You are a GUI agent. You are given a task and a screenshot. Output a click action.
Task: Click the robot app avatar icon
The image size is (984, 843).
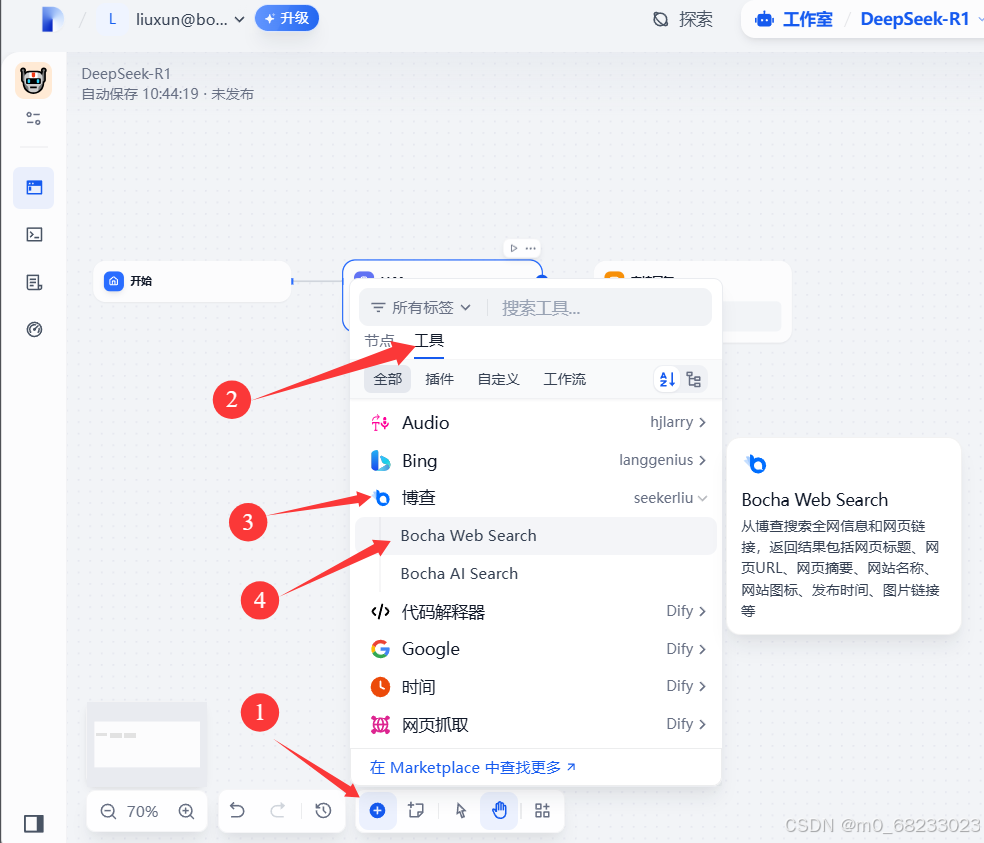(x=33, y=80)
